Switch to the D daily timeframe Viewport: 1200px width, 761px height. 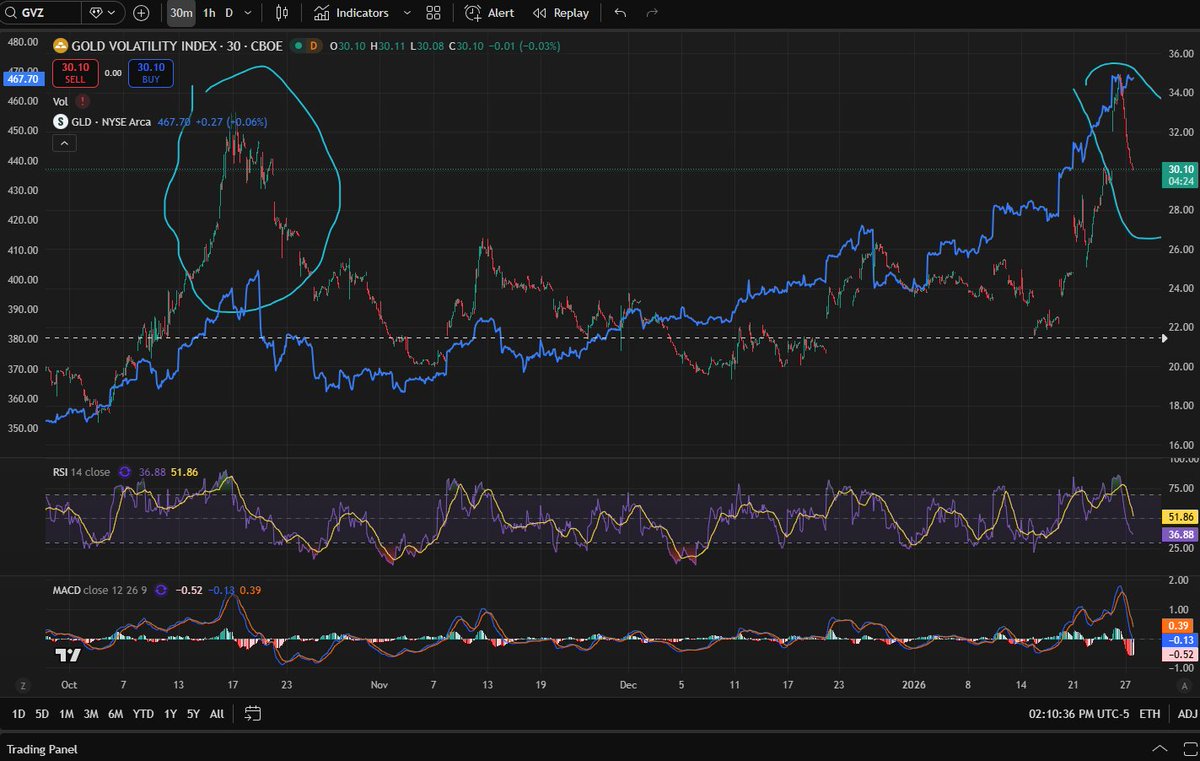pos(229,13)
